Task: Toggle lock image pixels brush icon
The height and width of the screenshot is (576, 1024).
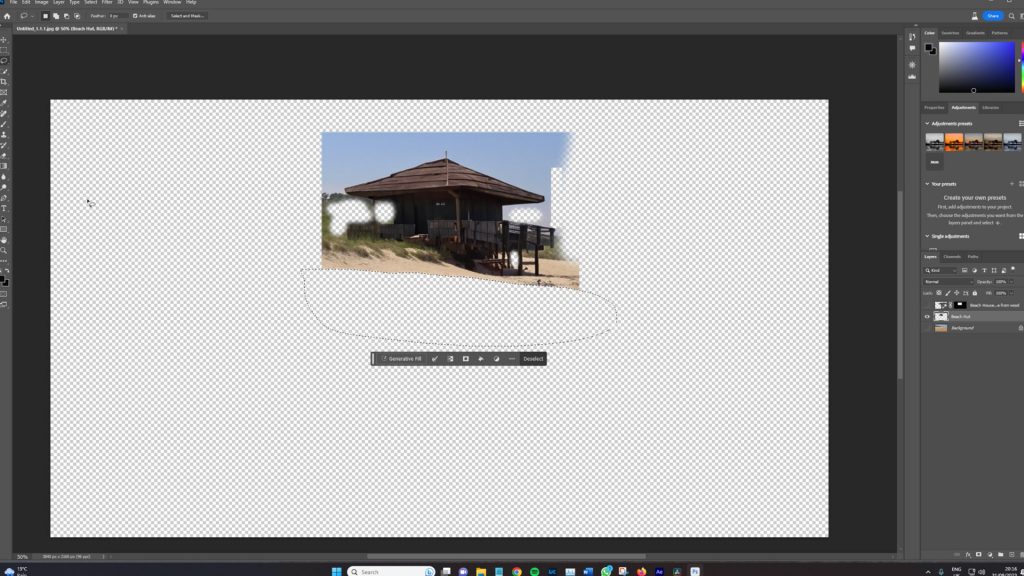Action: [948, 293]
